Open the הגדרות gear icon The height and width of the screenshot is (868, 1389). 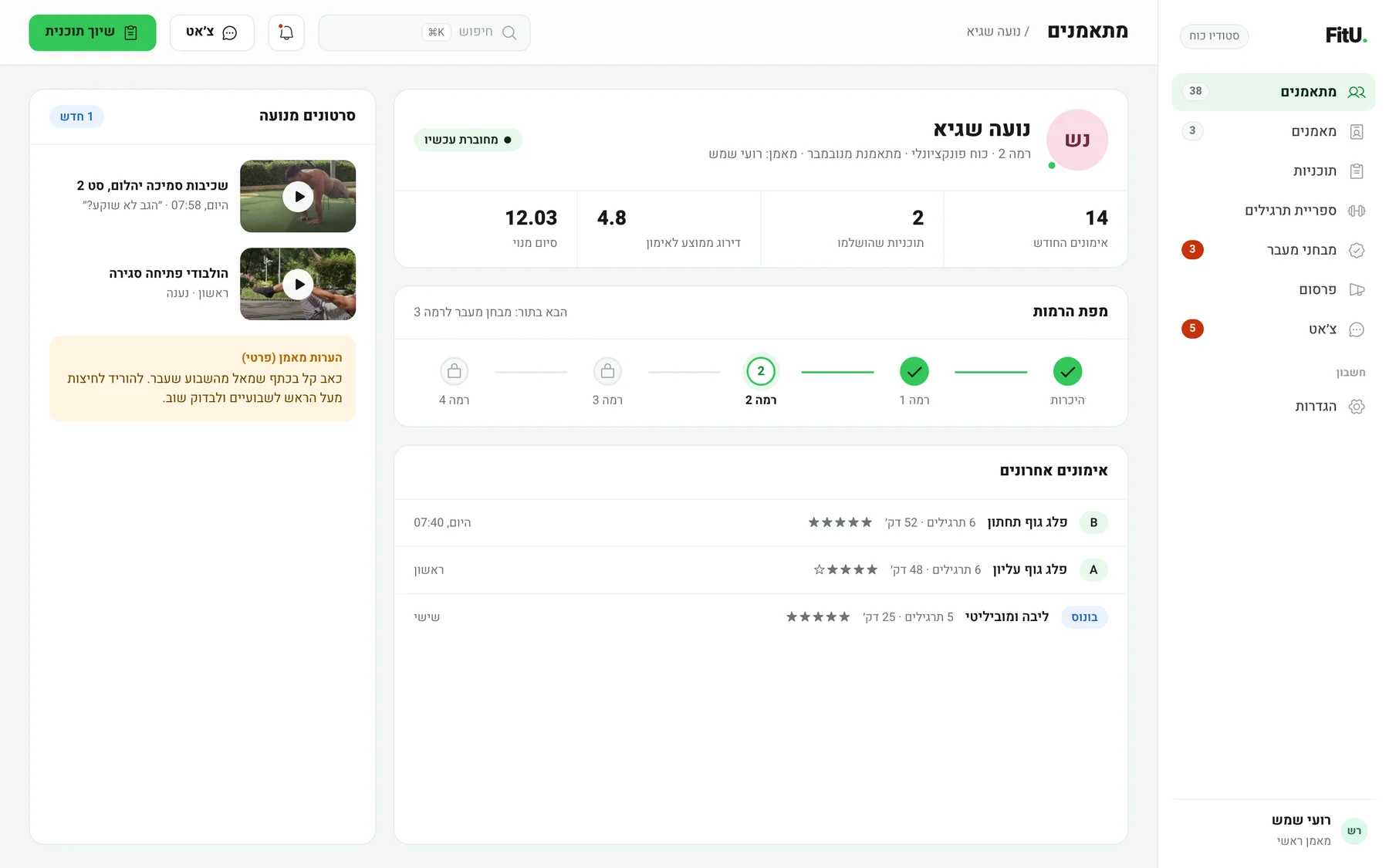point(1357,407)
